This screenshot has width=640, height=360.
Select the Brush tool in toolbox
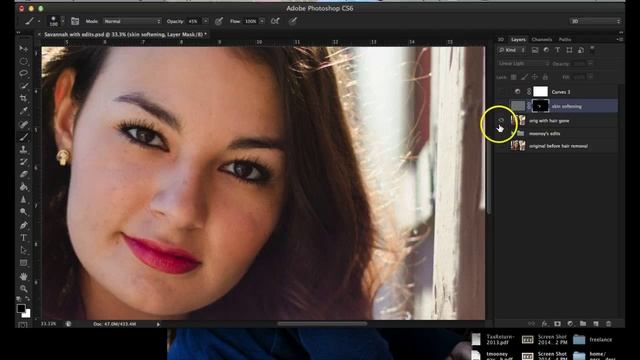[x=23, y=137]
